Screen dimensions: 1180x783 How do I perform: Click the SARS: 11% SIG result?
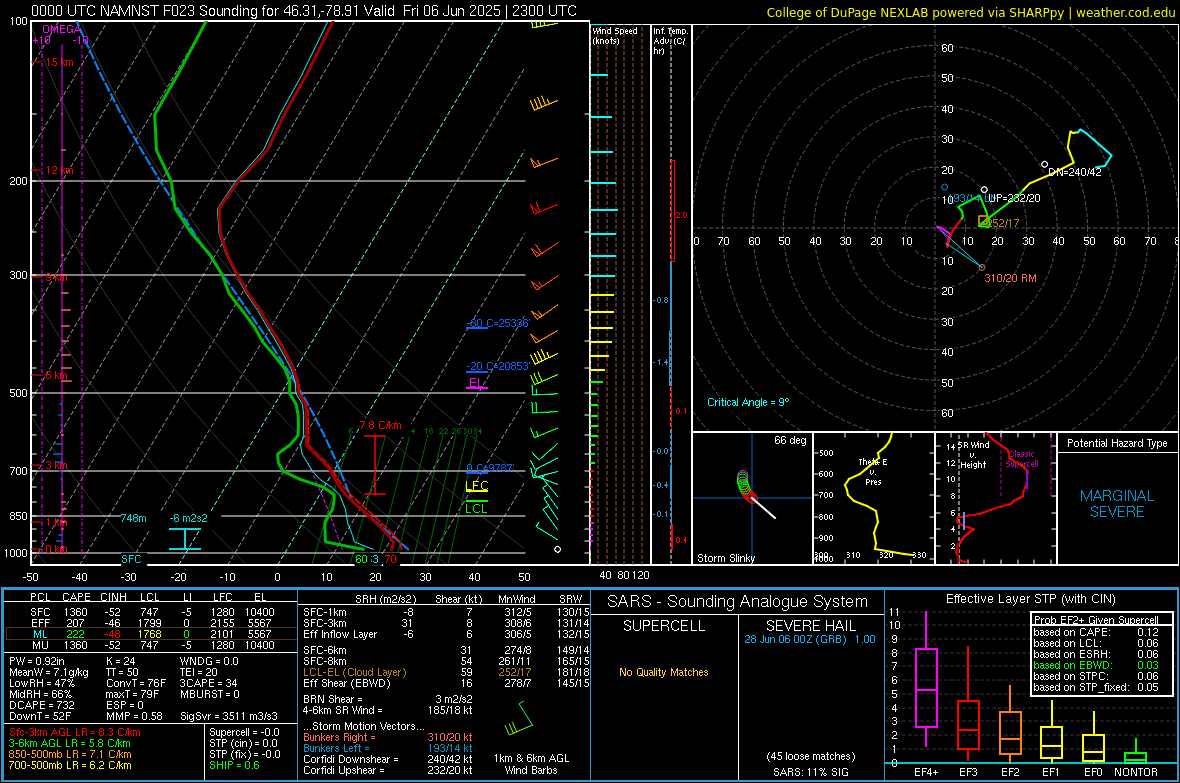pyautogui.click(x=810, y=772)
